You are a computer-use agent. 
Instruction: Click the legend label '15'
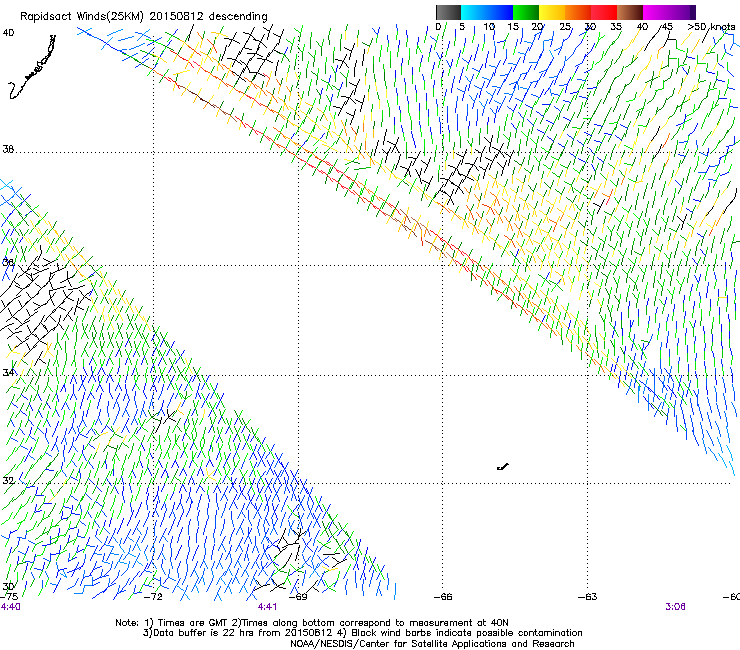pos(513,26)
